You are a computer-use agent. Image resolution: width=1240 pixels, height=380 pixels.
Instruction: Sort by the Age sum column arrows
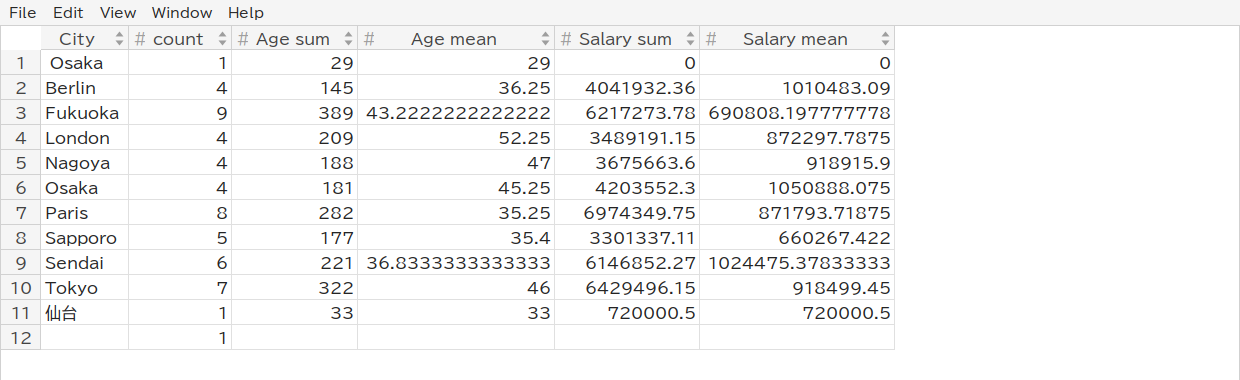348,39
